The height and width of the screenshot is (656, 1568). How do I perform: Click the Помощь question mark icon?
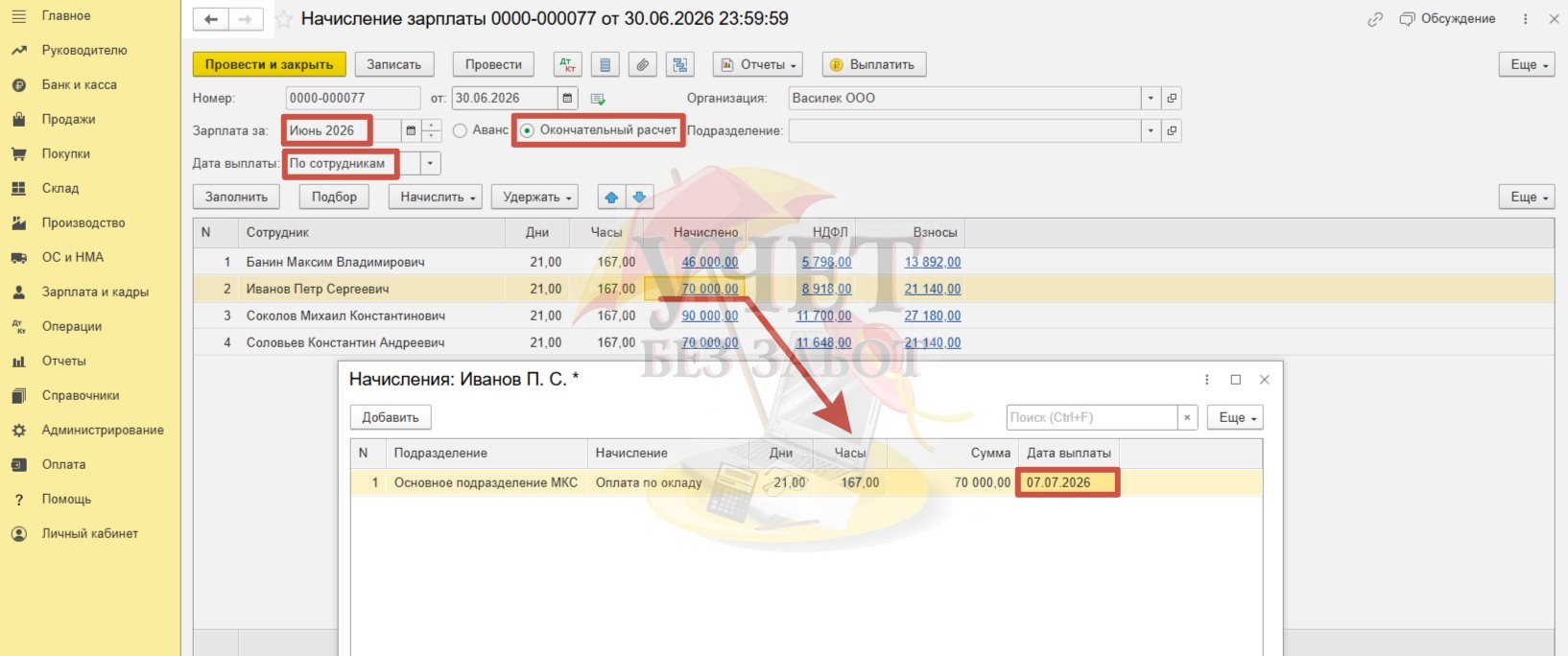pos(18,499)
